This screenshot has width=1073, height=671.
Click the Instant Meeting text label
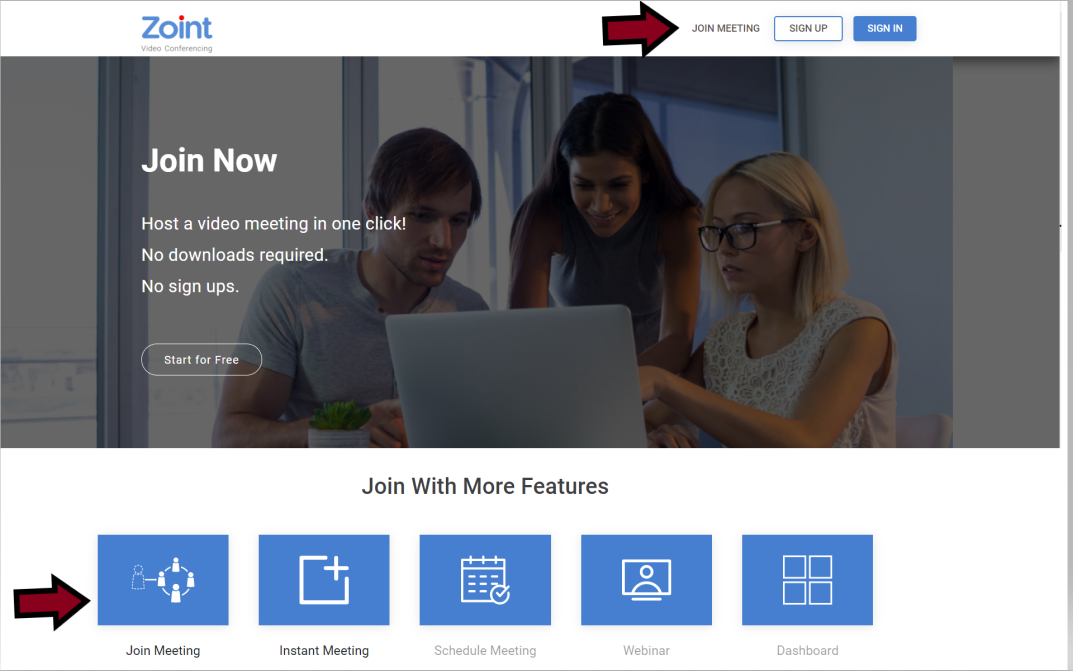click(x=324, y=651)
